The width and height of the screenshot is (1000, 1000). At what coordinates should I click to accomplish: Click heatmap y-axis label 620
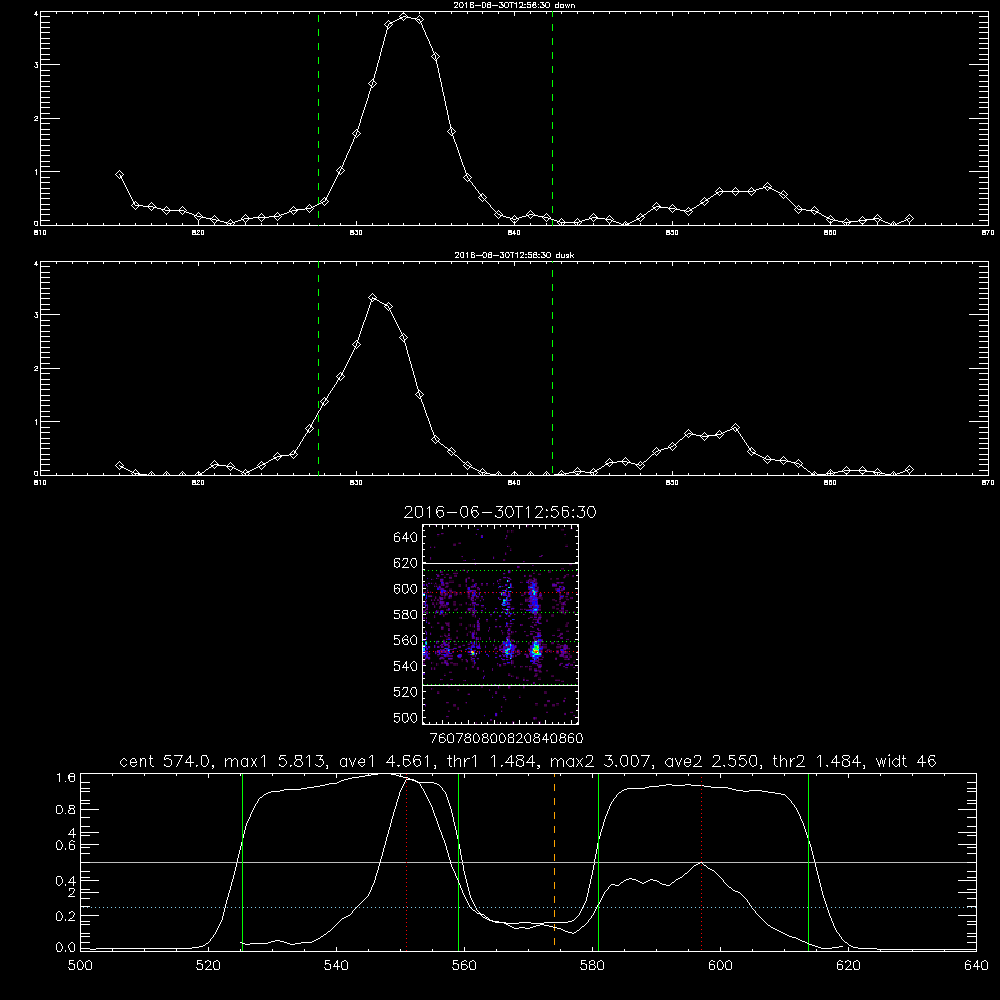click(406, 563)
